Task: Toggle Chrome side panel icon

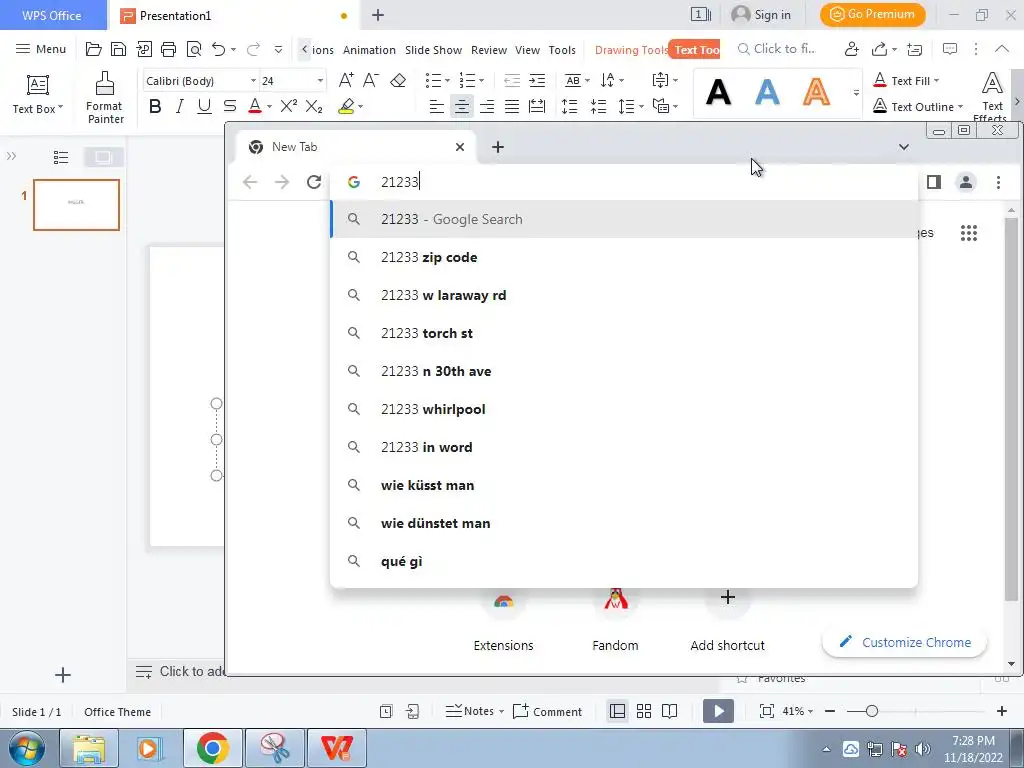Action: 934,182
